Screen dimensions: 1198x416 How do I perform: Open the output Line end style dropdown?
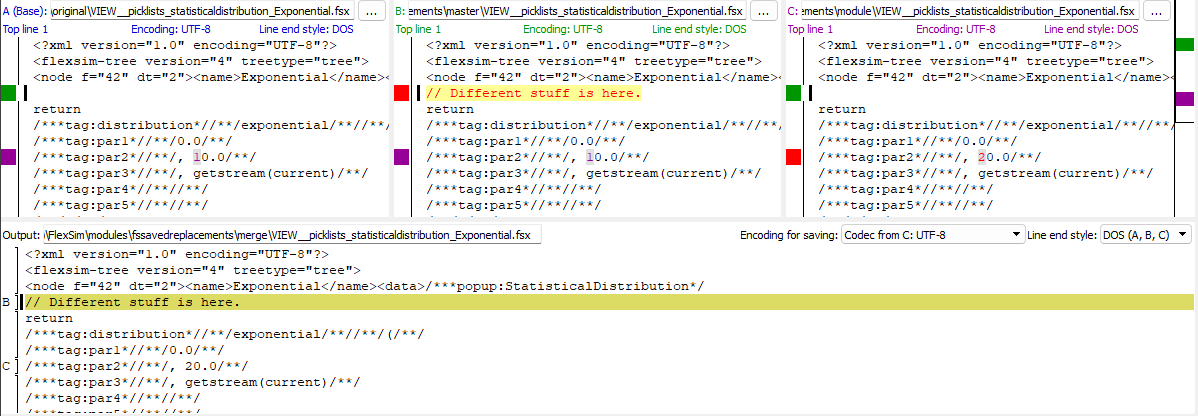tap(1145, 234)
